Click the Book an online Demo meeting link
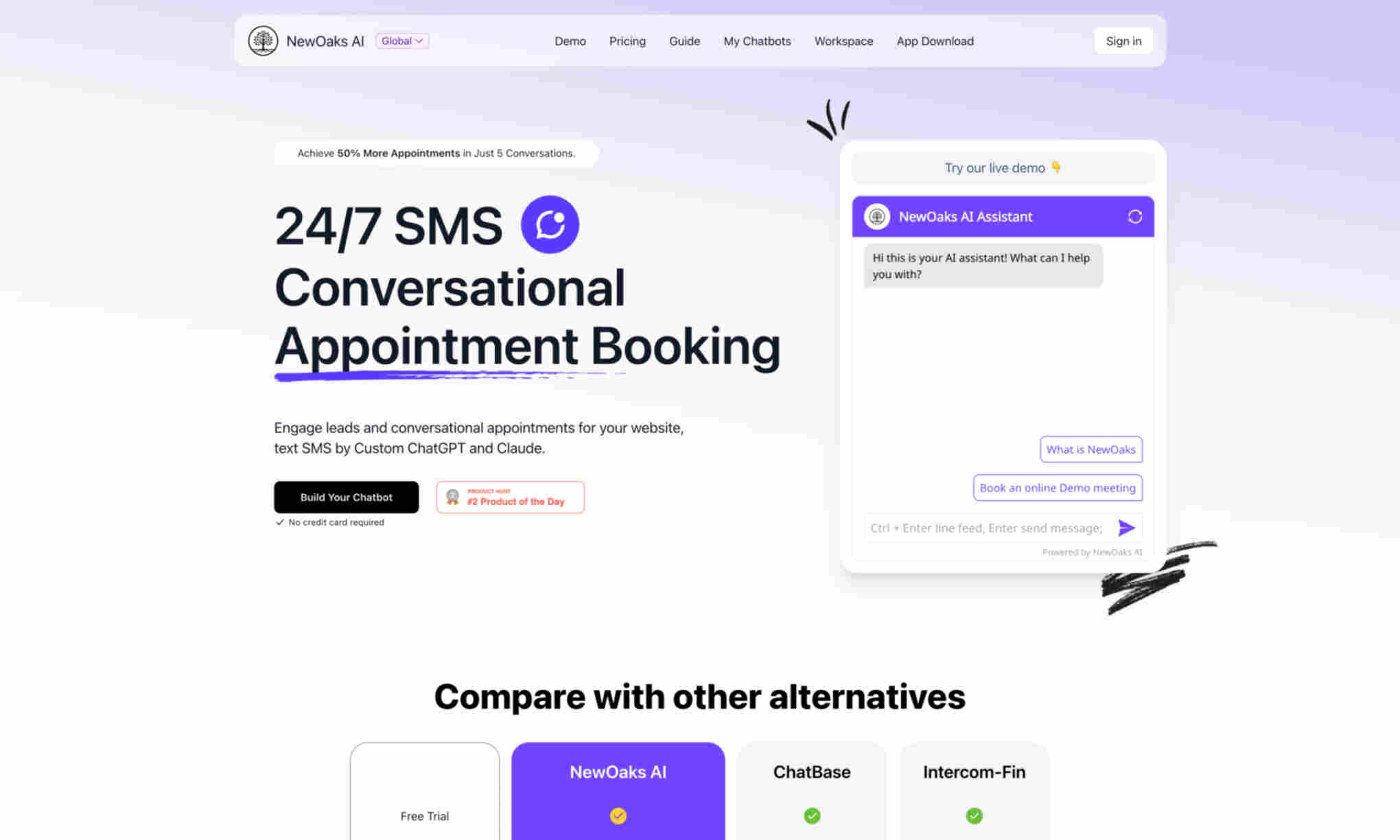 point(1057,487)
